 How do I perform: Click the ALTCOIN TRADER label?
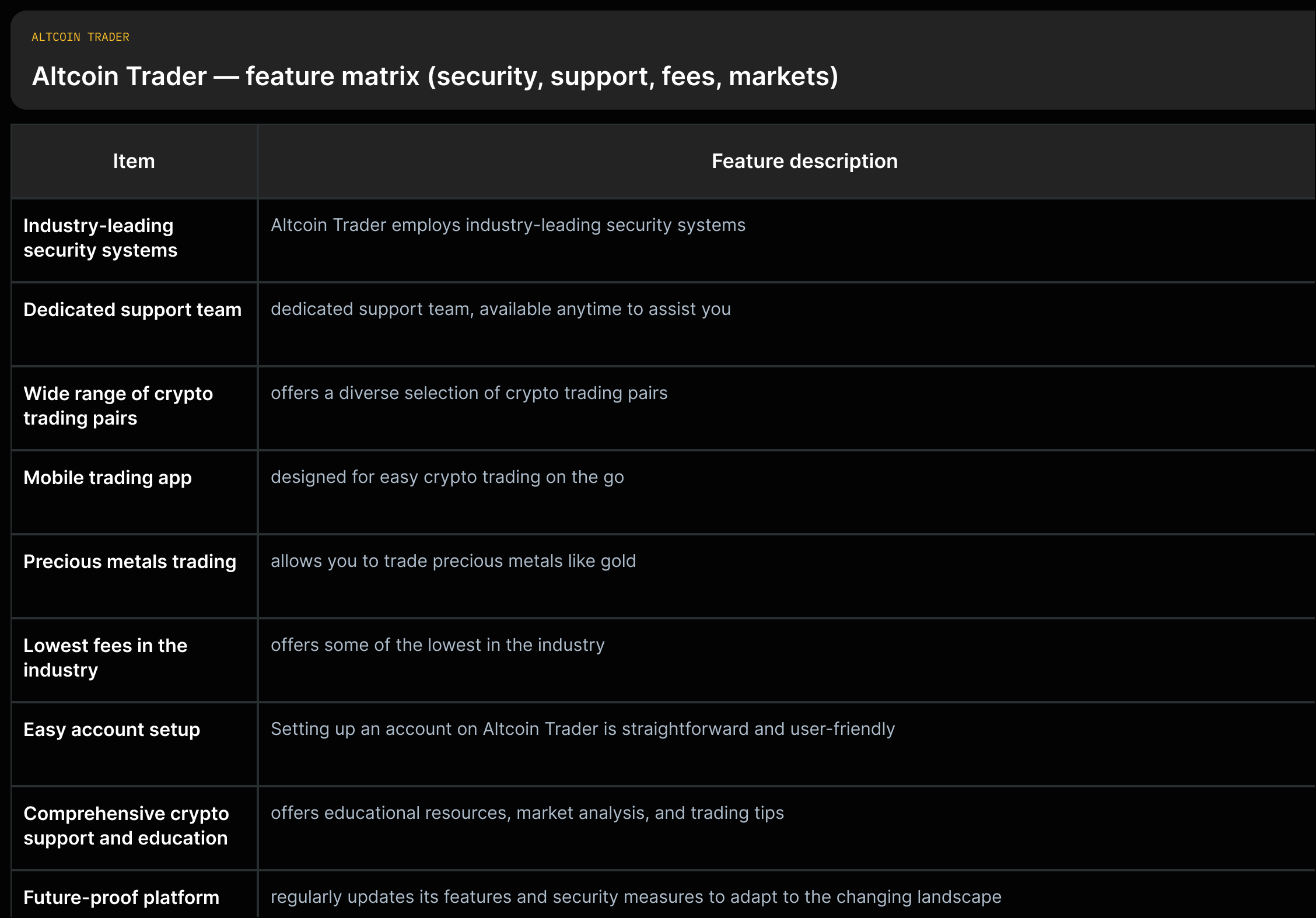coord(80,37)
